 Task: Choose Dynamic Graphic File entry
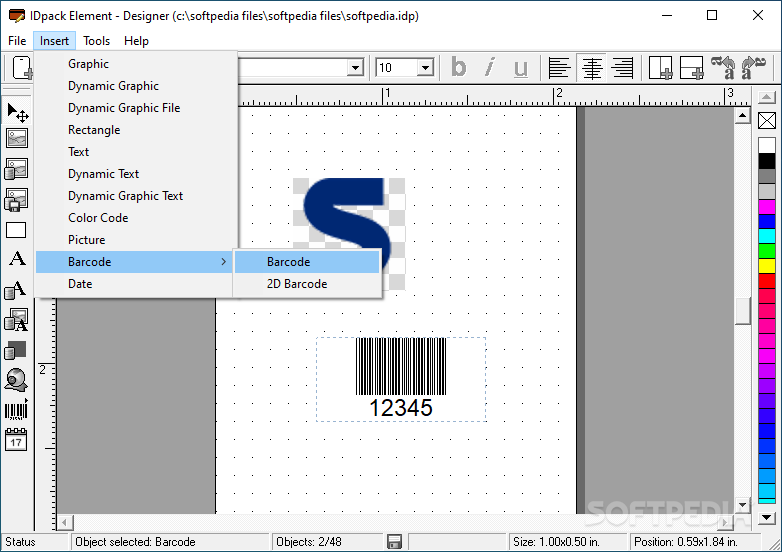[x=134, y=108]
